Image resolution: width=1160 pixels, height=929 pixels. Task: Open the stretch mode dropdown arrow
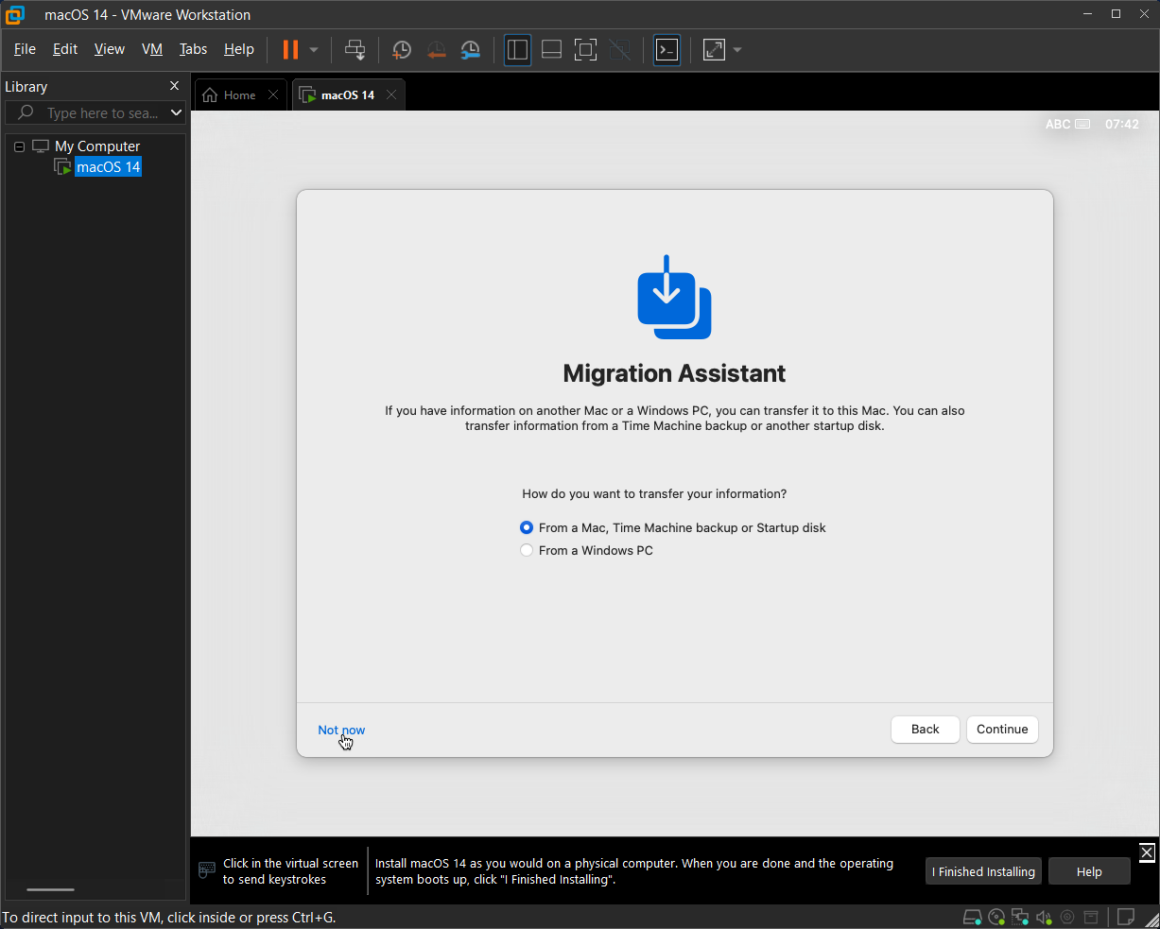tap(737, 50)
